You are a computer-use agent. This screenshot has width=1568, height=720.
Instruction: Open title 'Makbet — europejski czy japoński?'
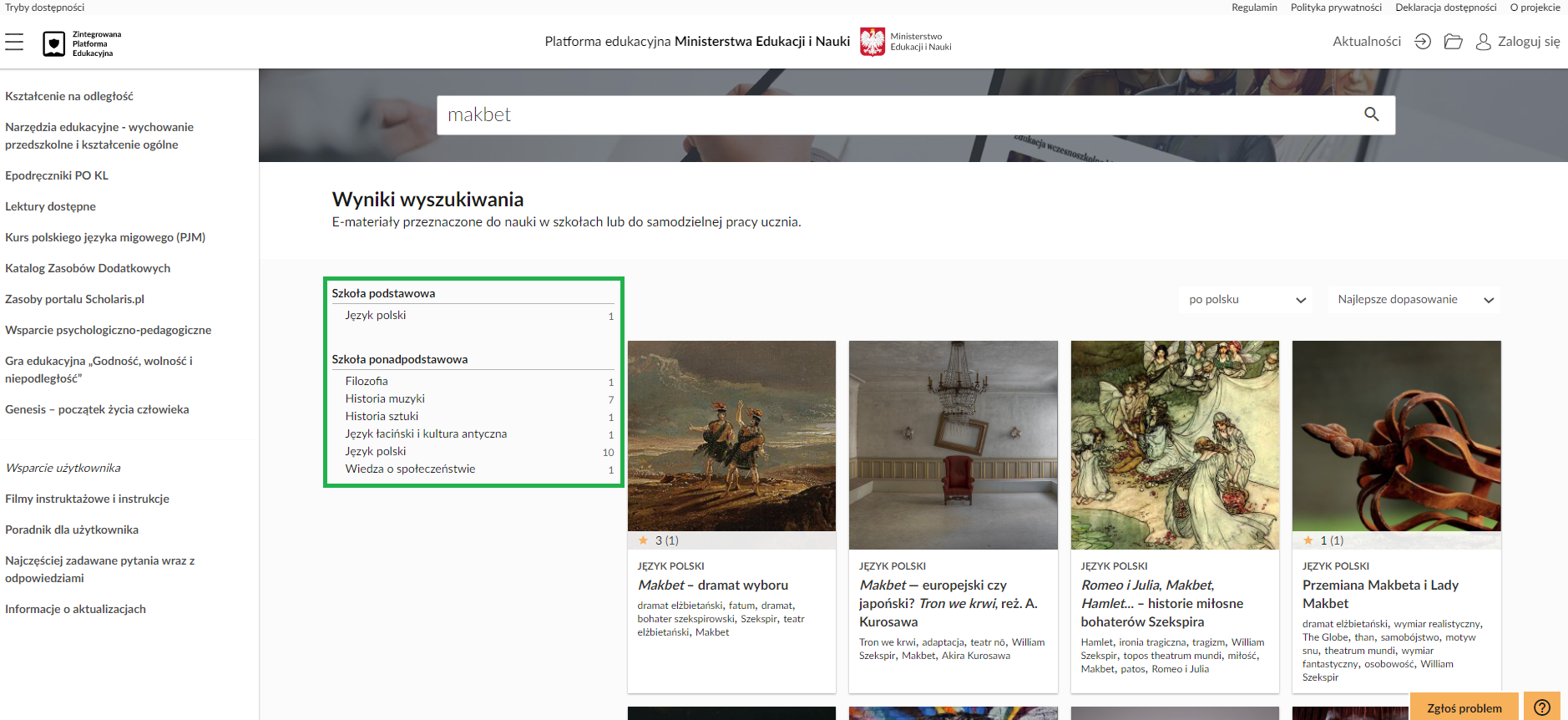pyautogui.click(x=948, y=604)
